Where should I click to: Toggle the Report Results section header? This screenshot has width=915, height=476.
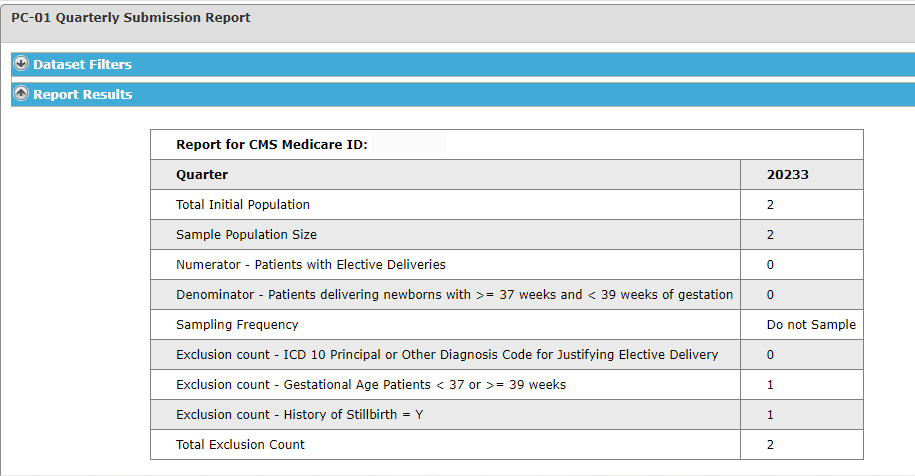pyautogui.click(x=463, y=94)
